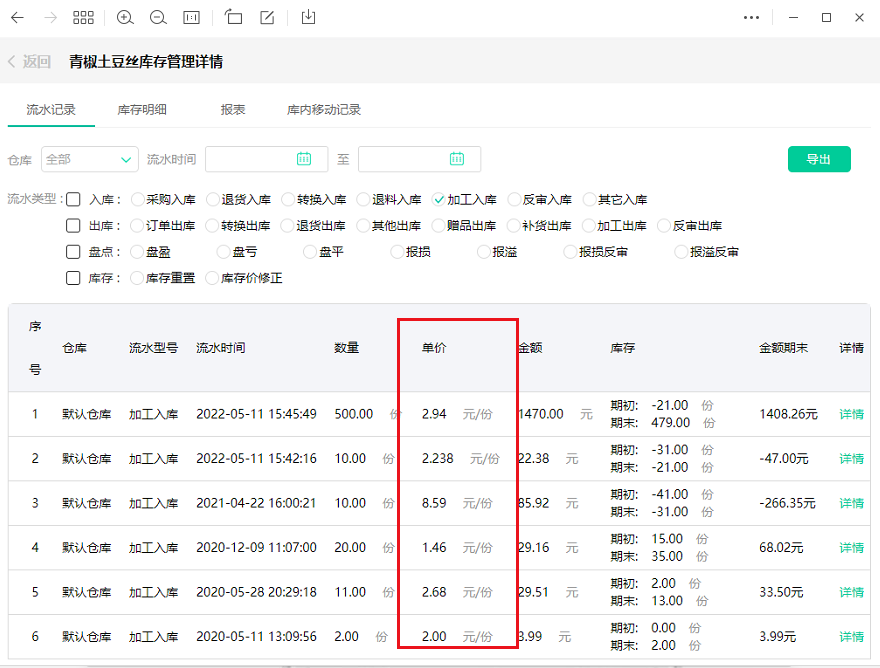
Task: Open the three-dot overflow menu
Action: tap(751, 17)
